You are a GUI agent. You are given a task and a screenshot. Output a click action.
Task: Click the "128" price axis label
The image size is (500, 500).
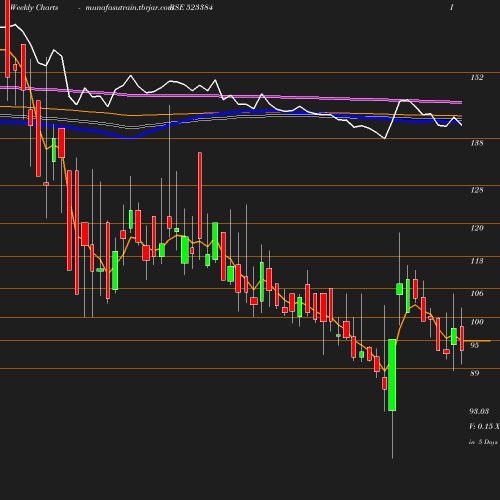pyautogui.click(x=477, y=190)
